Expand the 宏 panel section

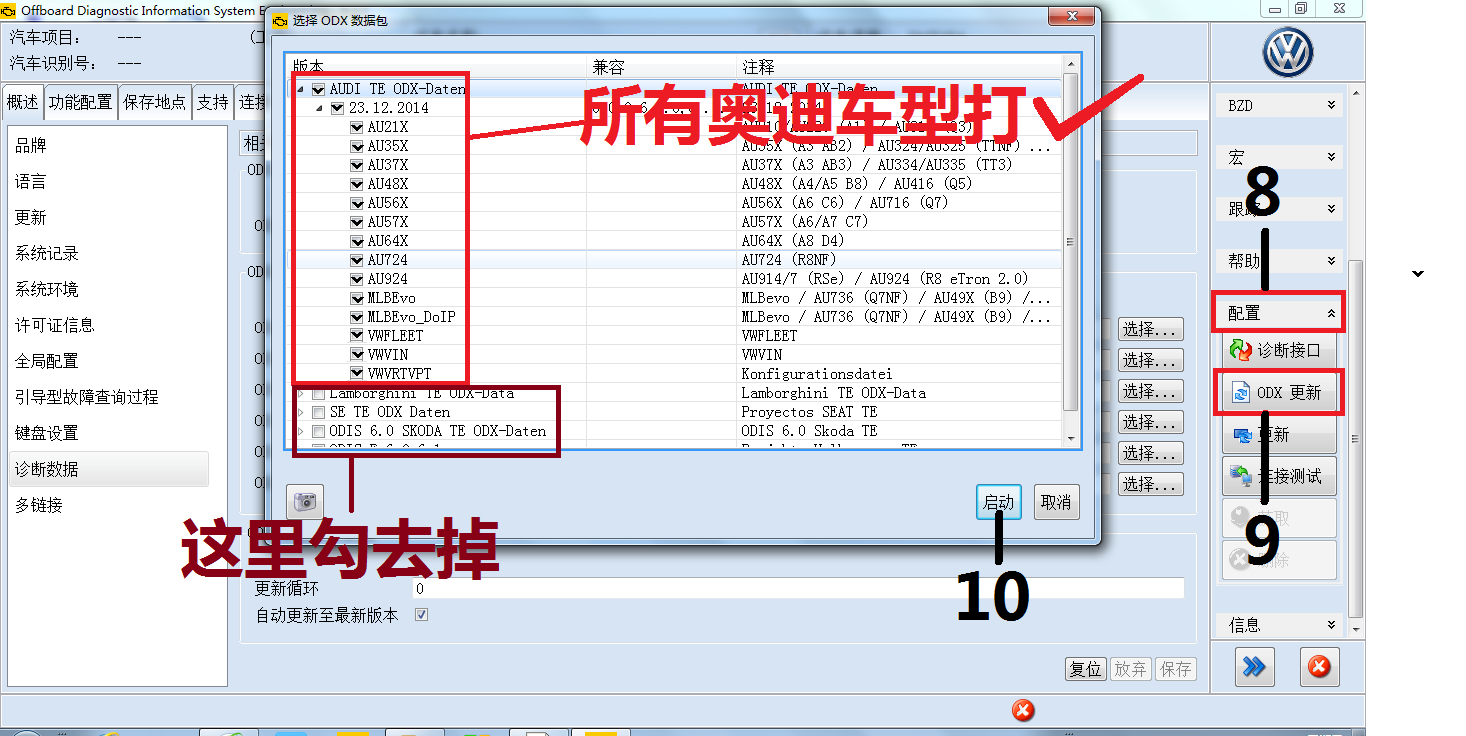[1279, 157]
